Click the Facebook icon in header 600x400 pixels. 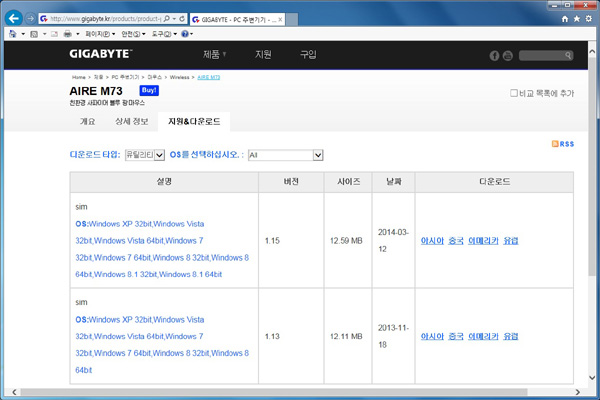pos(494,56)
